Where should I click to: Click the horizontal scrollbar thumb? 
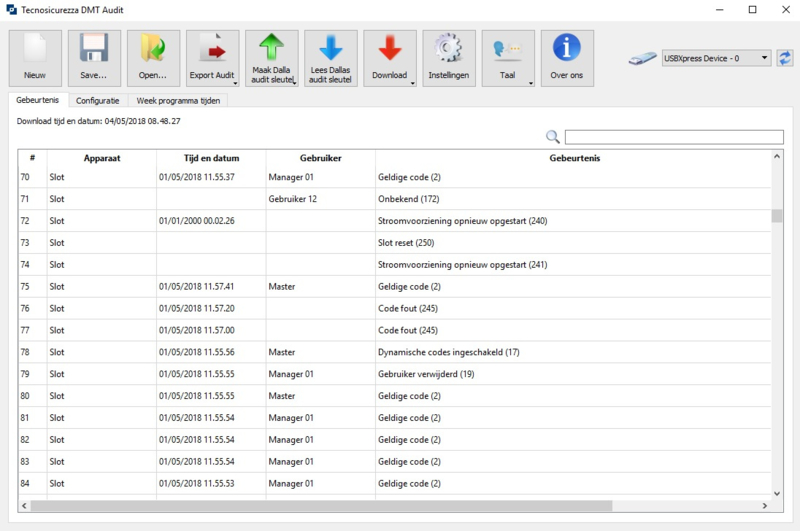pyautogui.click(x=321, y=505)
